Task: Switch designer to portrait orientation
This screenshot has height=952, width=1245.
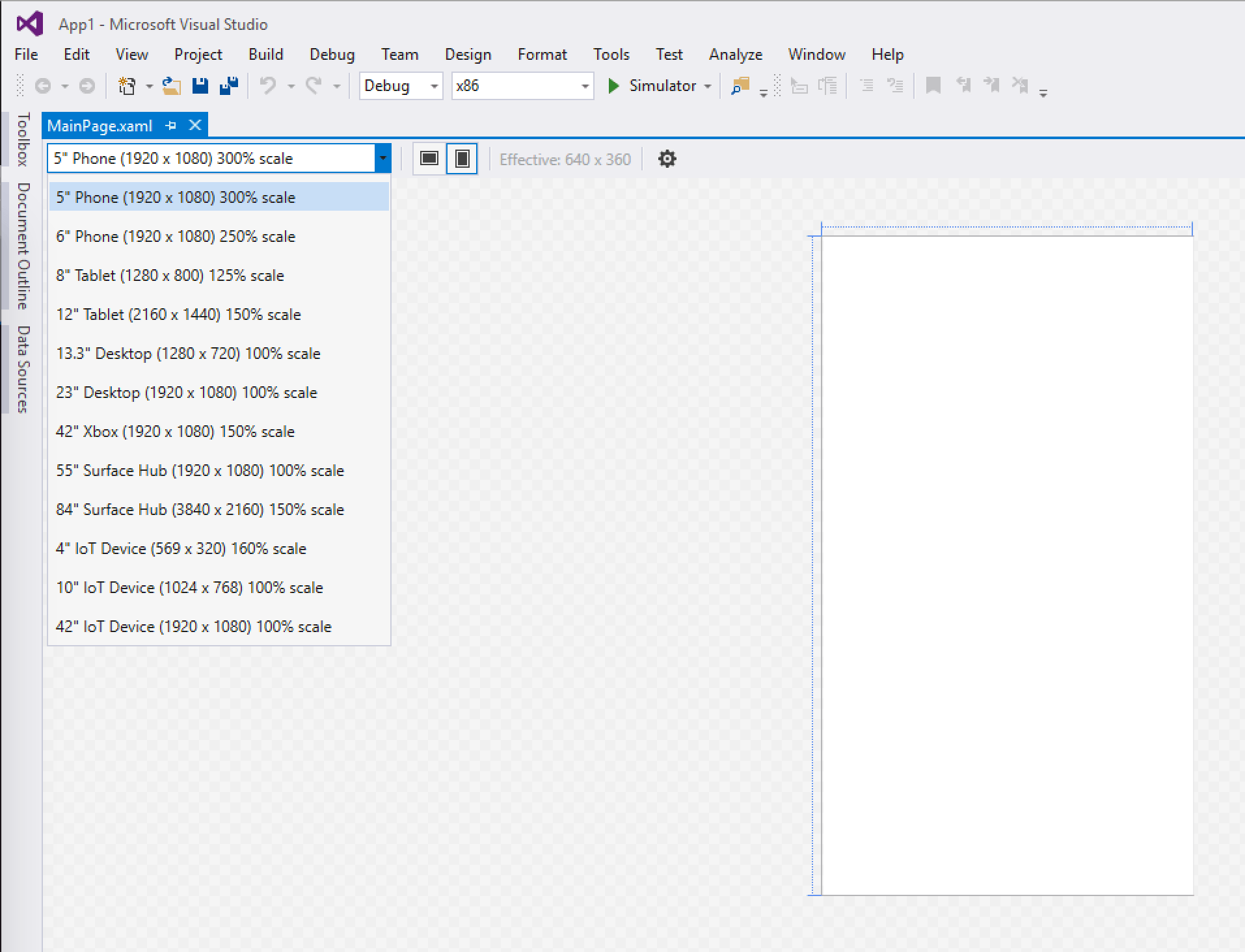Action: [x=462, y=157]
